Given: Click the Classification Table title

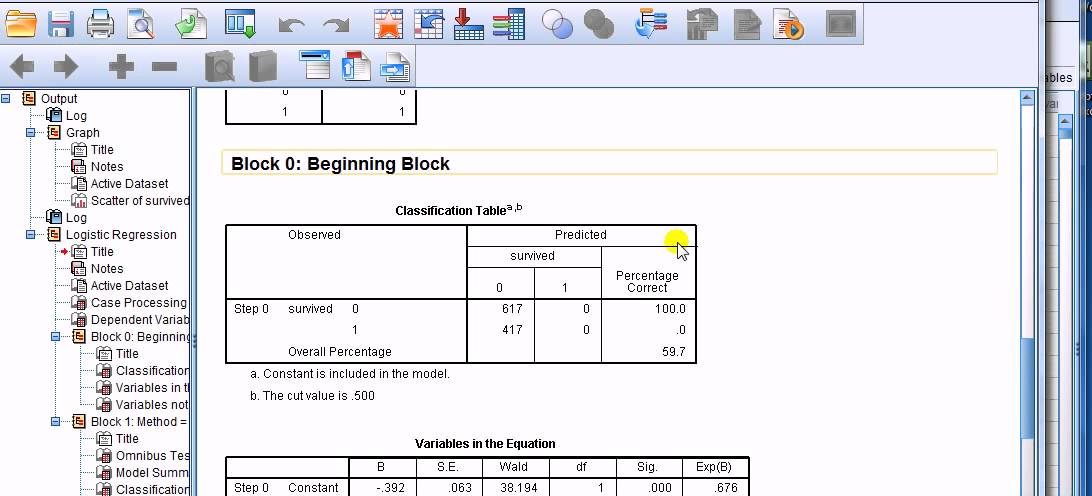Looking at the screenshot, I should click(x=458, y=210).
